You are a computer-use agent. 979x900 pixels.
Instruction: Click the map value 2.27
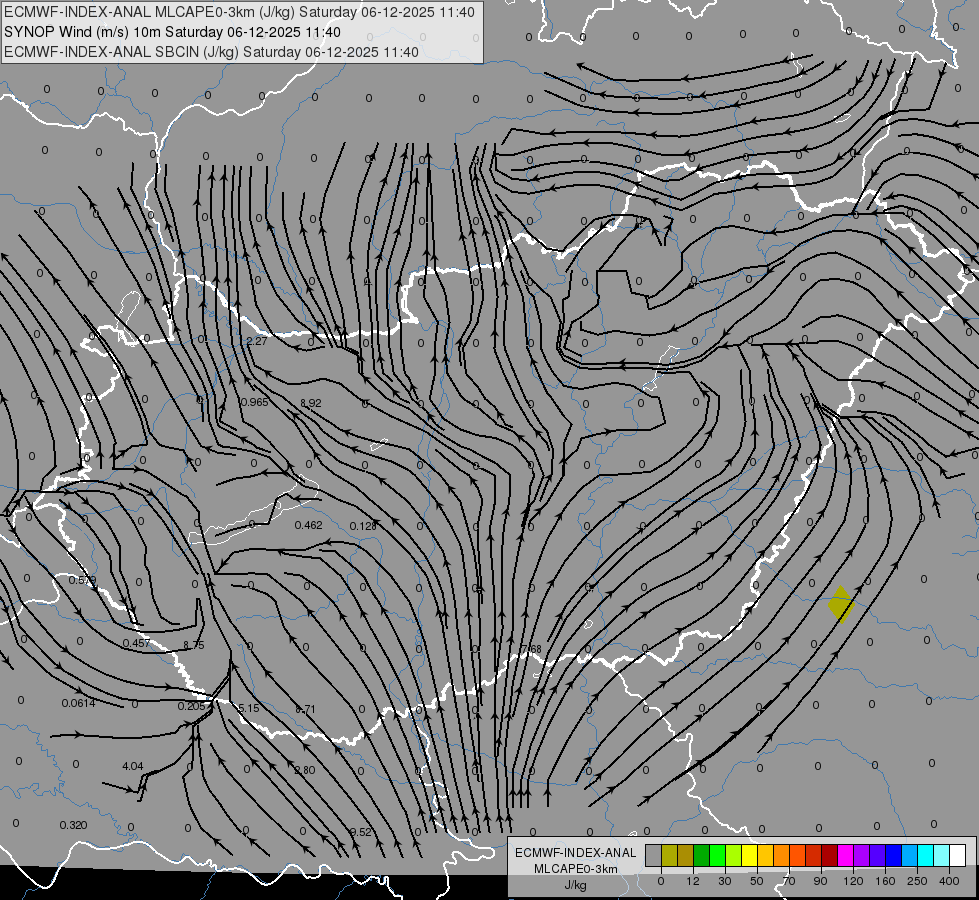point(257,341)
